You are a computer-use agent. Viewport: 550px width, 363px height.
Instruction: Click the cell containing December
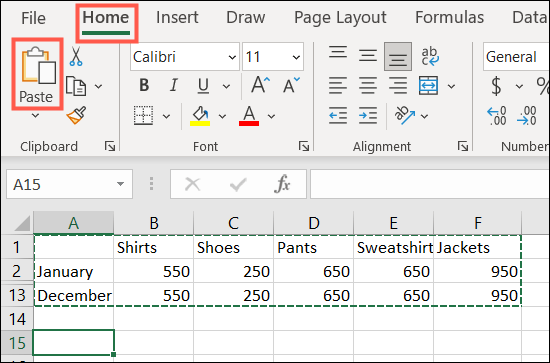74,295
